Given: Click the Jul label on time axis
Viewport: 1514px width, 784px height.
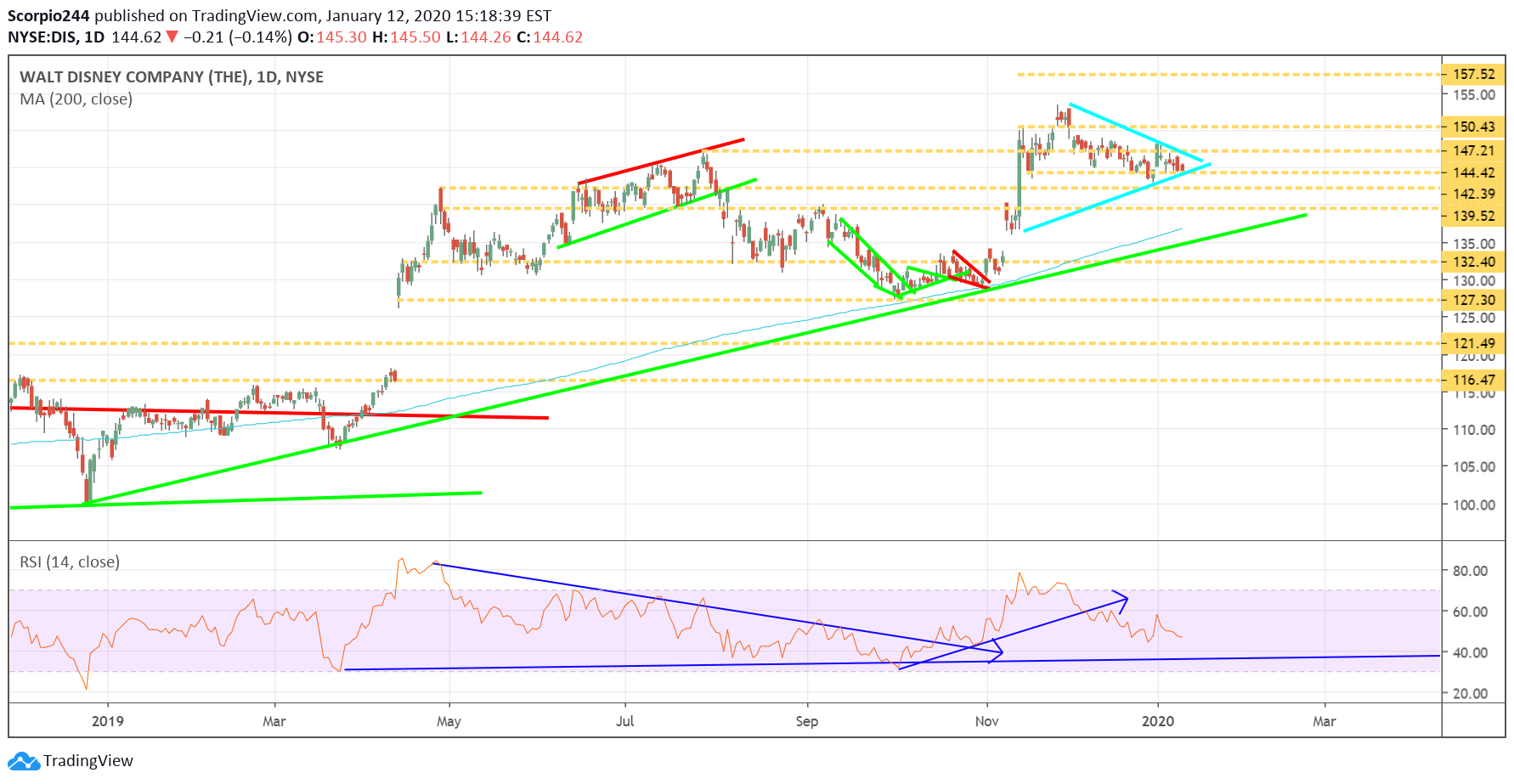Looking at the screenshot, I should coord(625,721).
